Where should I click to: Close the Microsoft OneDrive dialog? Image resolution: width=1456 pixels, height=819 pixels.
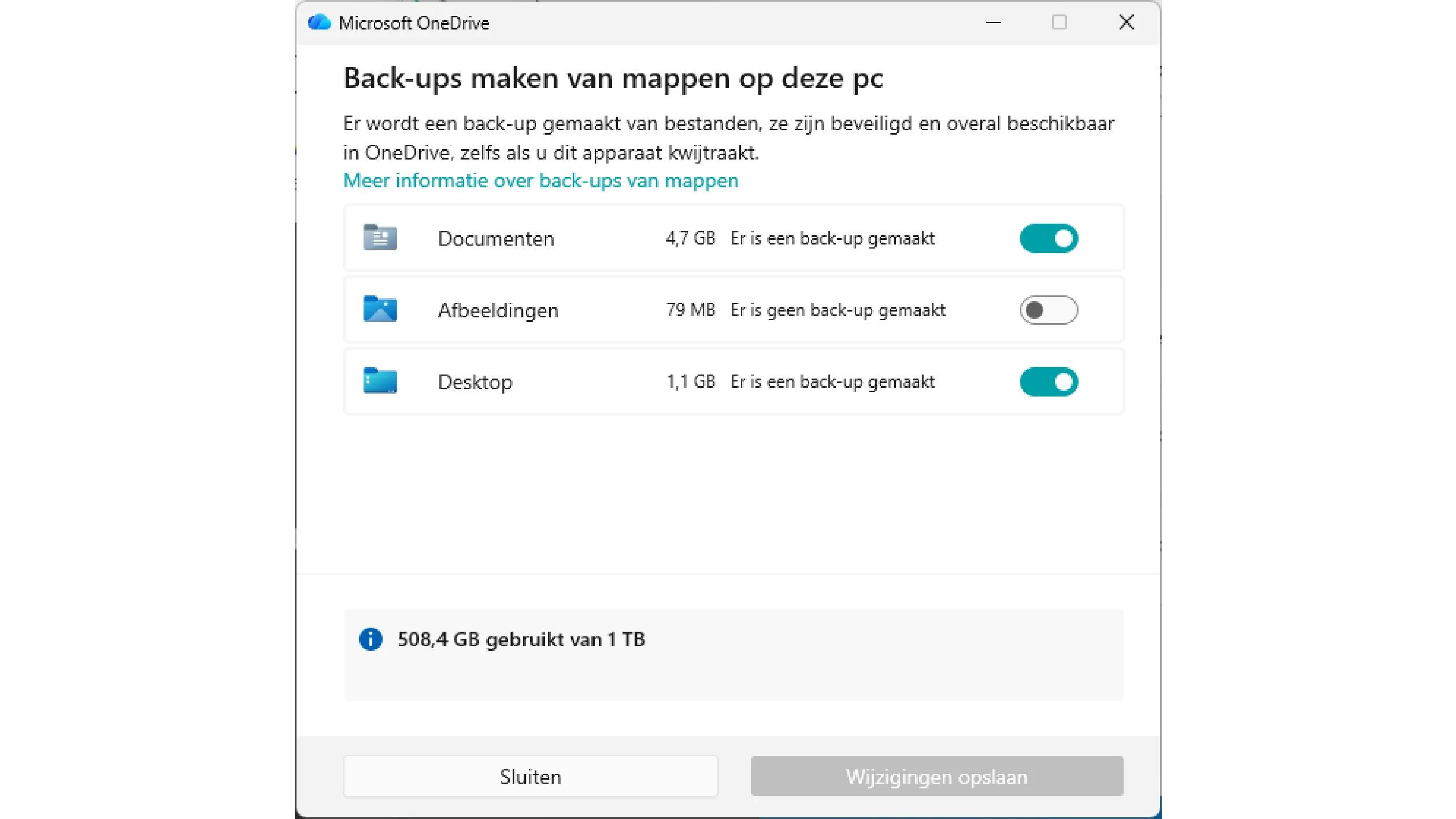pyautogui.click(x=1126, y=23)
